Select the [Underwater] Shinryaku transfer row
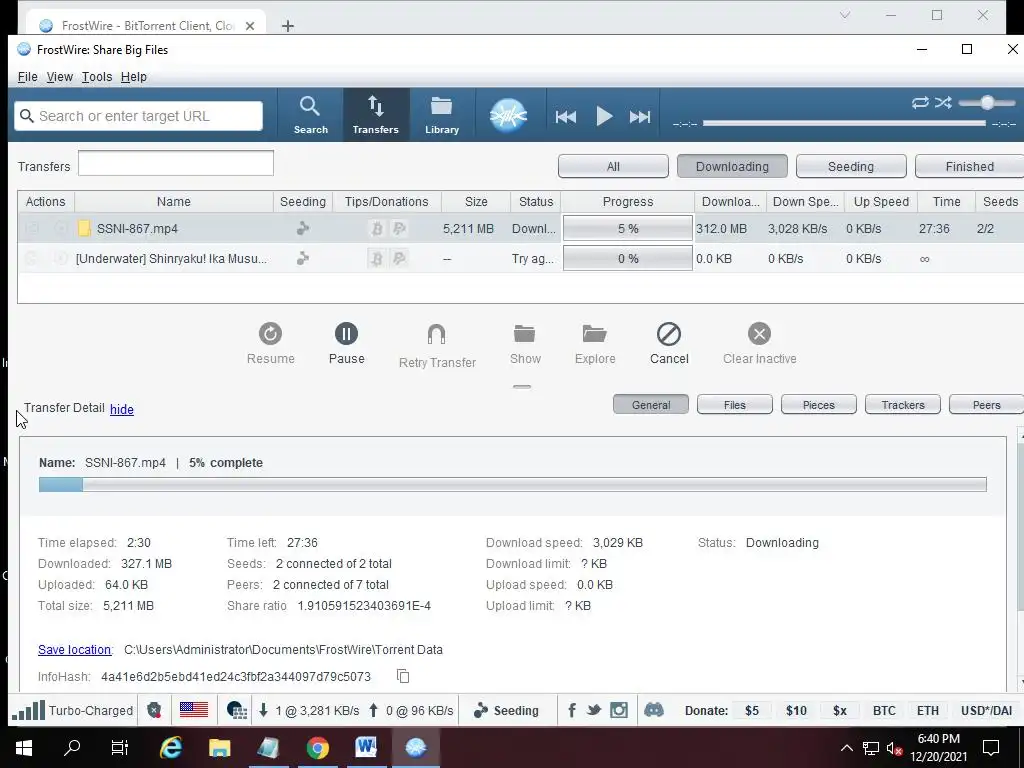The width and height of the screenshot is (1024, 768). click(520, 259)
